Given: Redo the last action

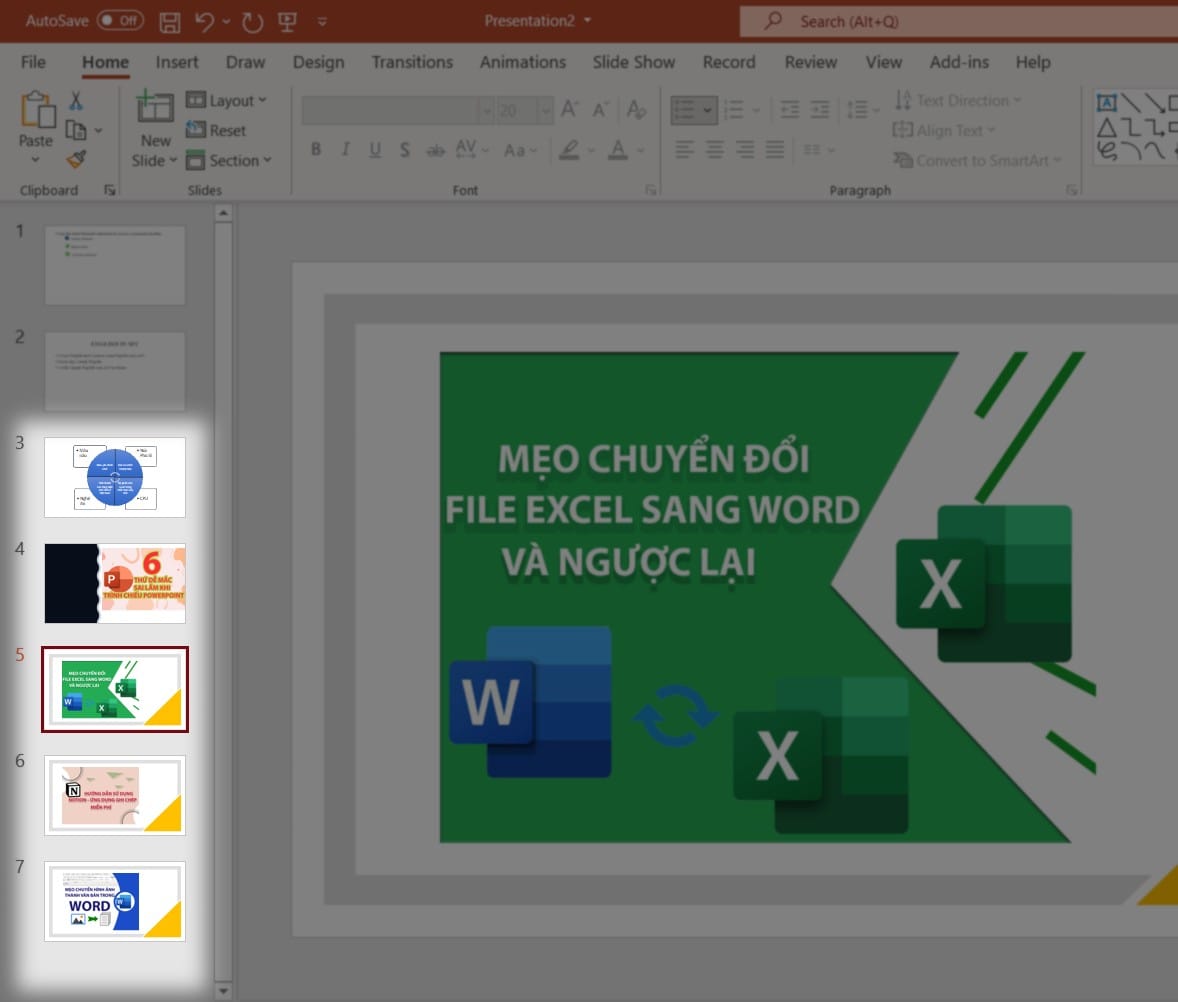Looking at the screenshot, I should click(x=252, y=22).
